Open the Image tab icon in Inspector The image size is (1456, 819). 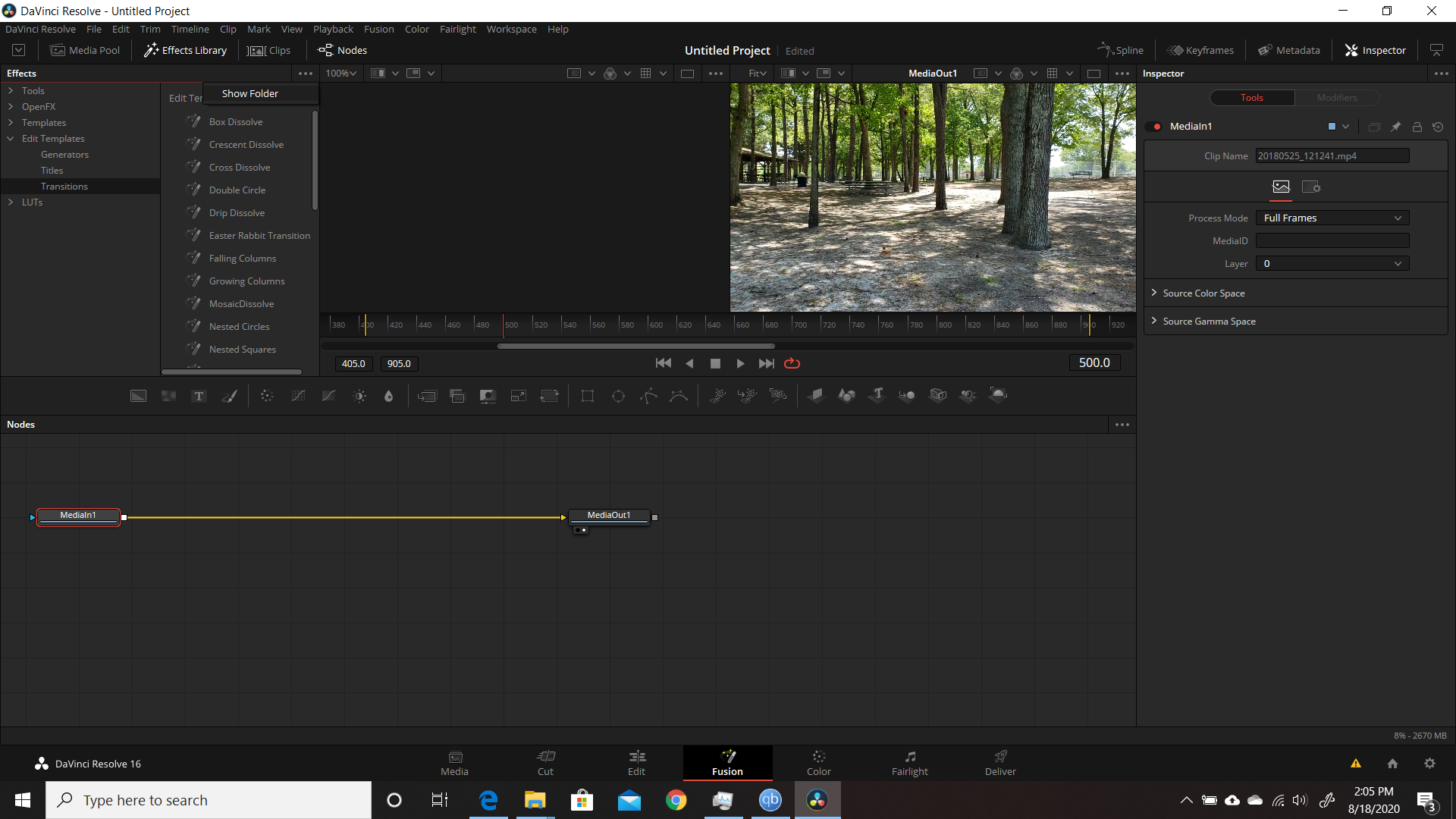click(x=1281, y=187)
